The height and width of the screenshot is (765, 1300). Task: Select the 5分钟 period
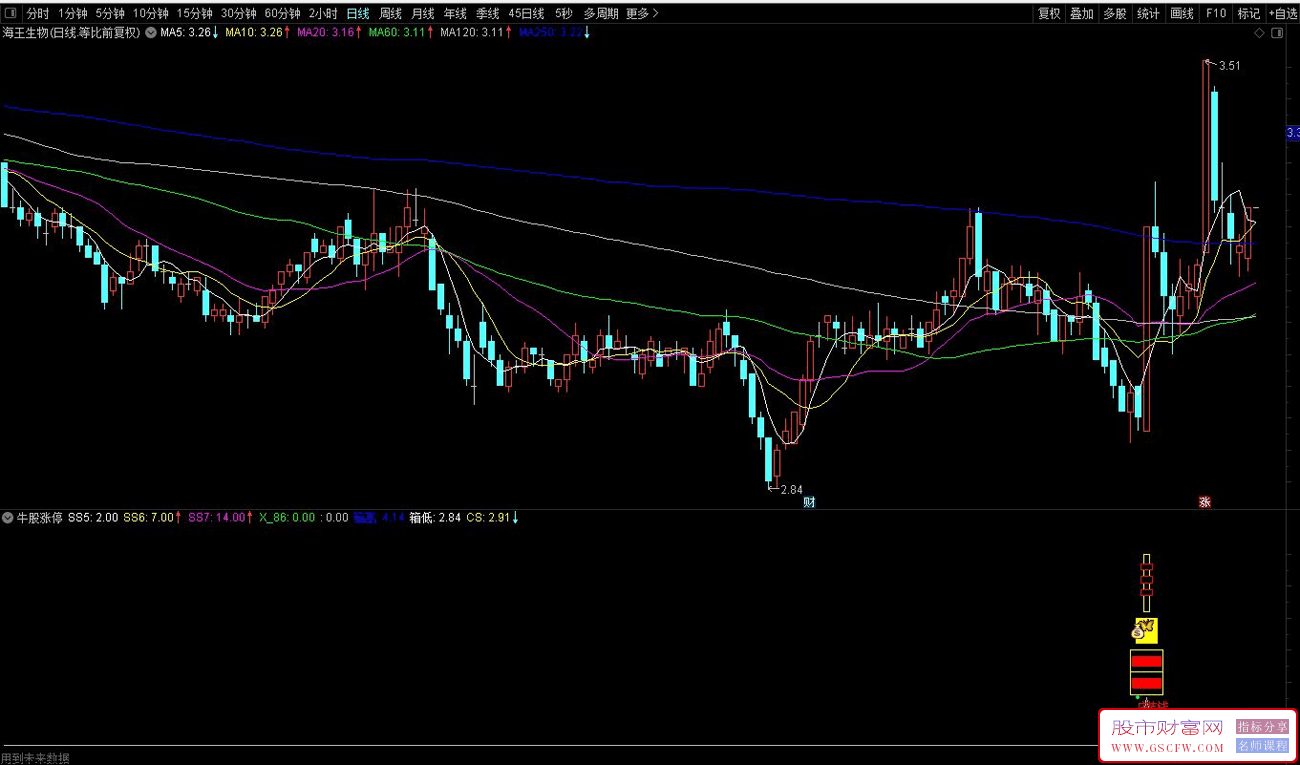[x=110, y=14]
